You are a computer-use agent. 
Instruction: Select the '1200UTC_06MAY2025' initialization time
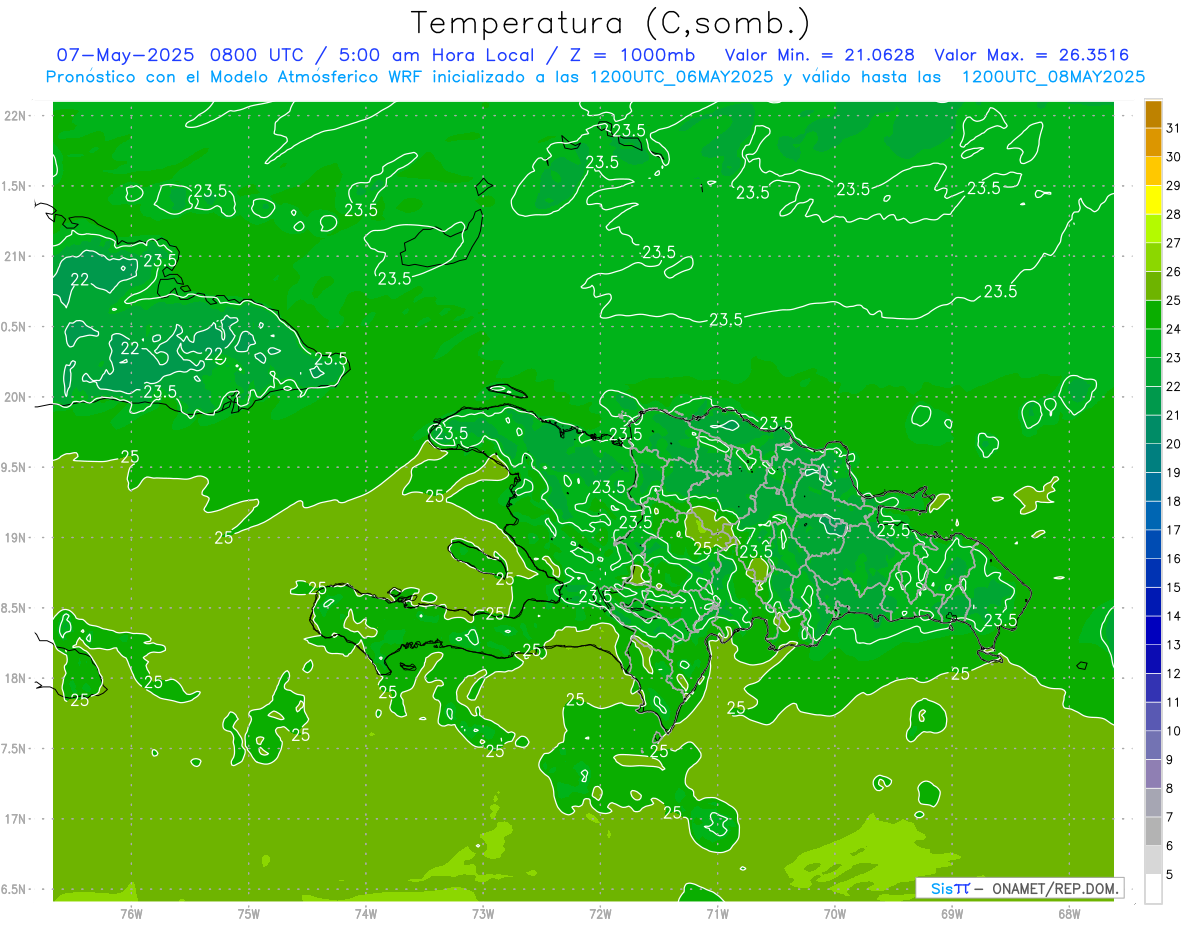point(682,77)
